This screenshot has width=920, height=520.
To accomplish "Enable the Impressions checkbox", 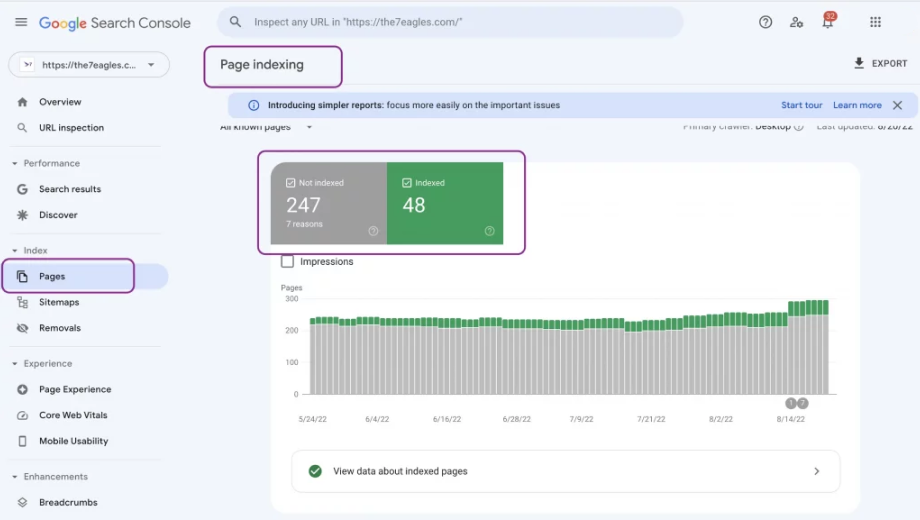I will (288, 262).
